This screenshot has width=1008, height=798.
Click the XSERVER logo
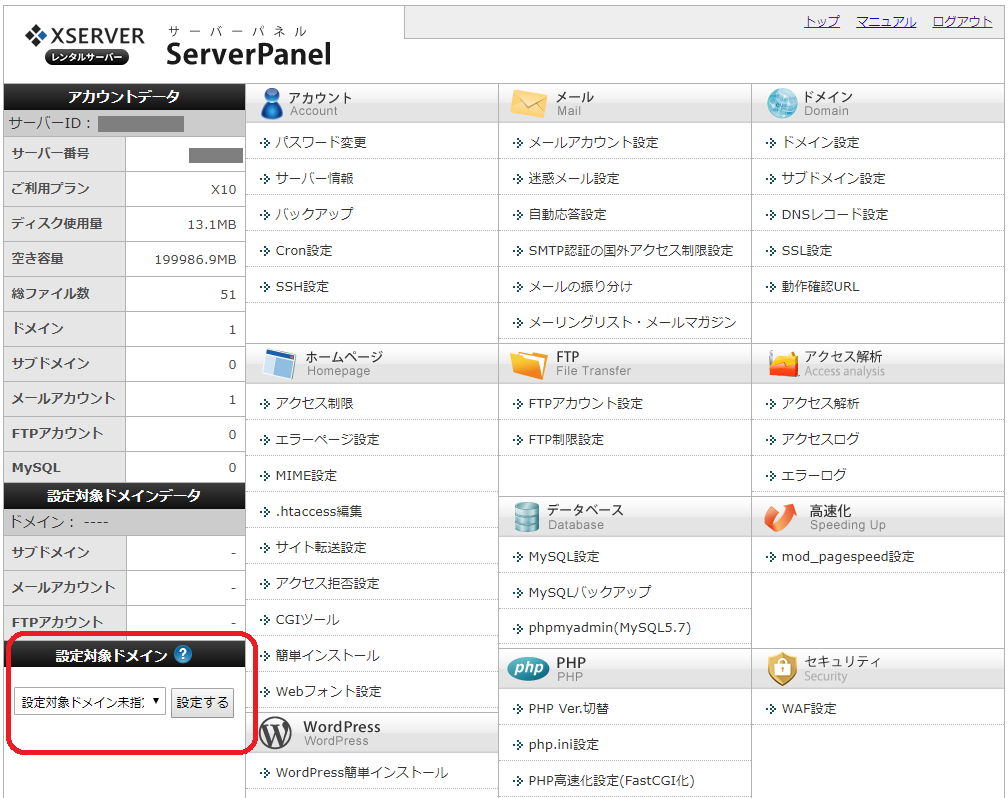[x=84, y=44]
